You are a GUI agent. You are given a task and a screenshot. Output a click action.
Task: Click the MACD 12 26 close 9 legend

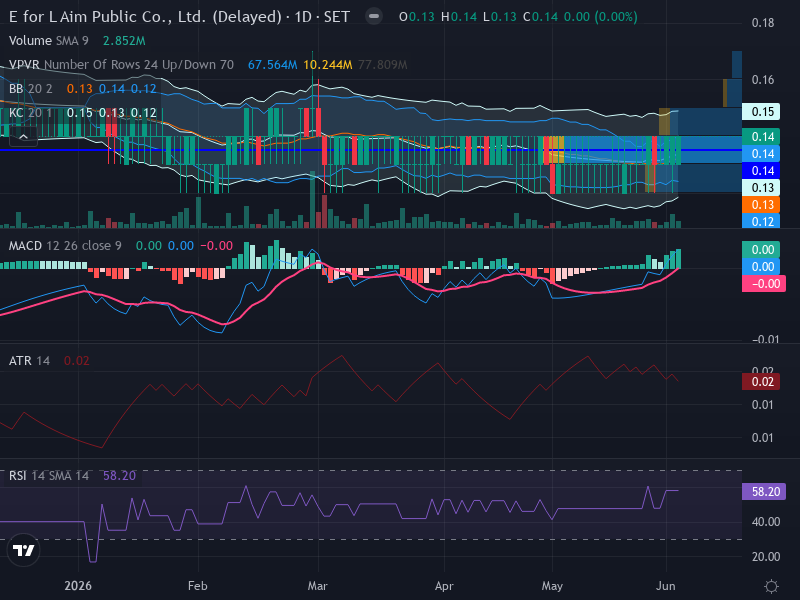65,246
